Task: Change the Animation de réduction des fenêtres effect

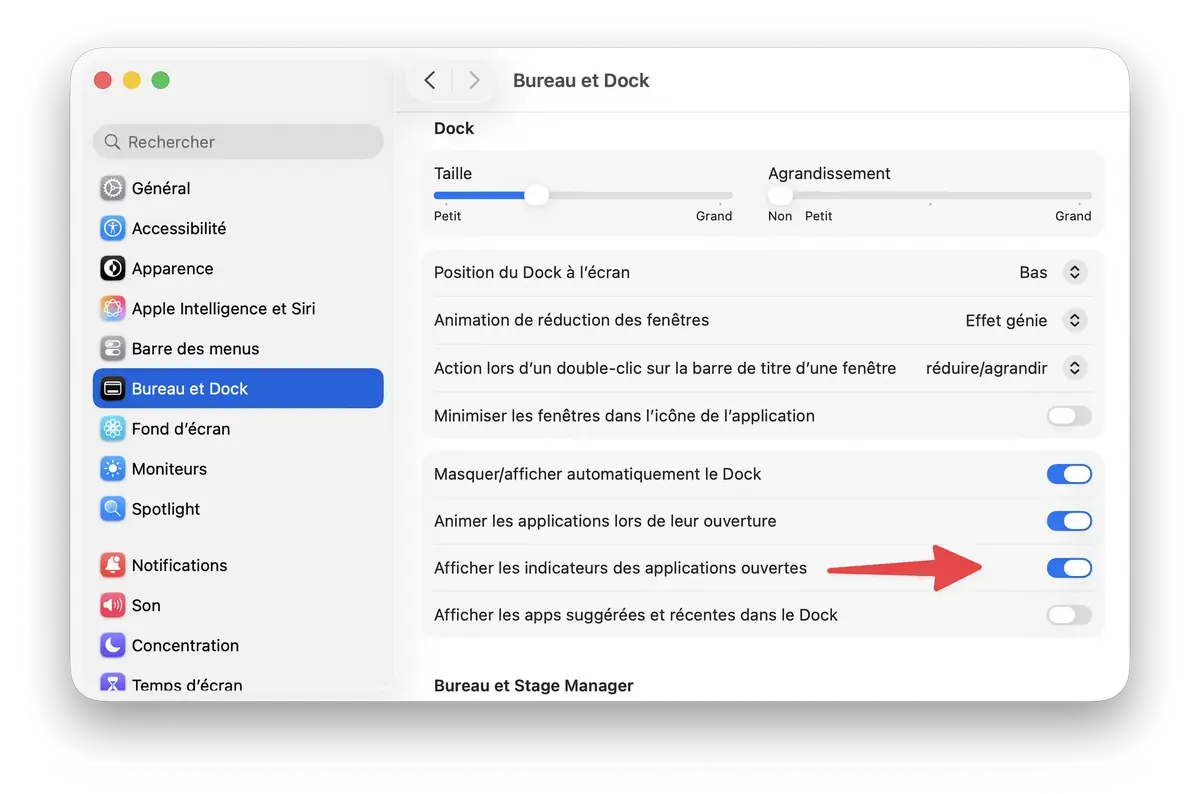Action: 1074,320
